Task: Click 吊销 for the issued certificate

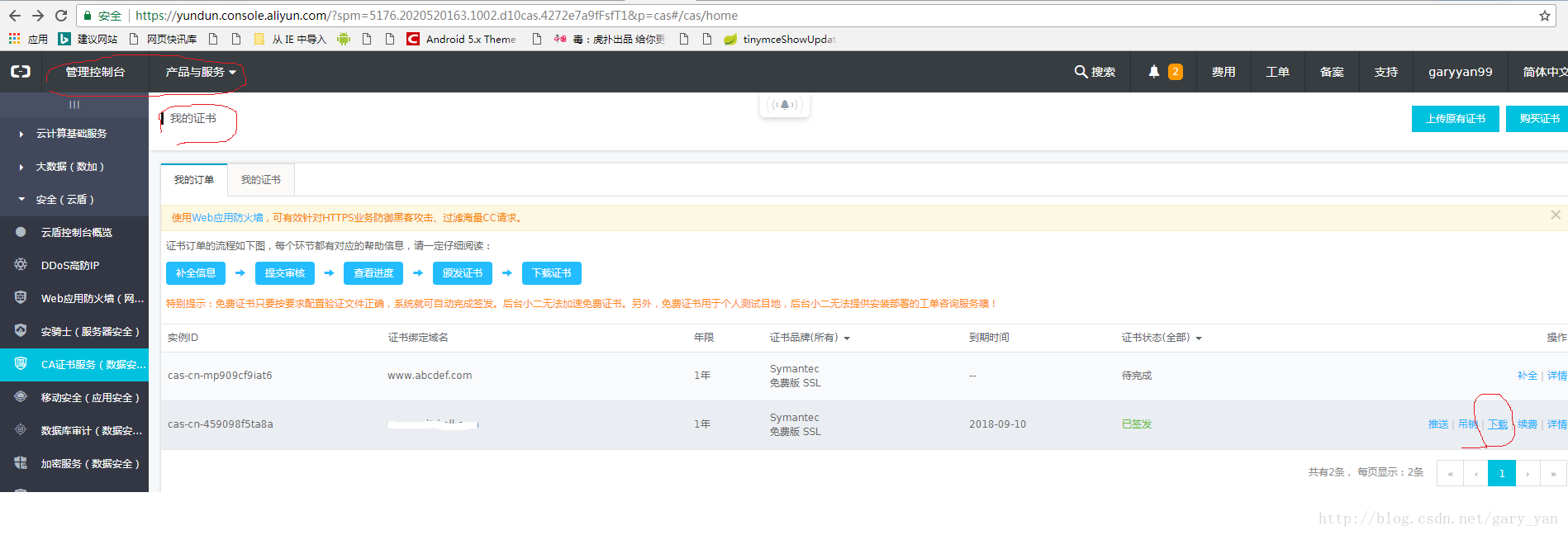Action: pyautogui.click(x=1468, y=424)
